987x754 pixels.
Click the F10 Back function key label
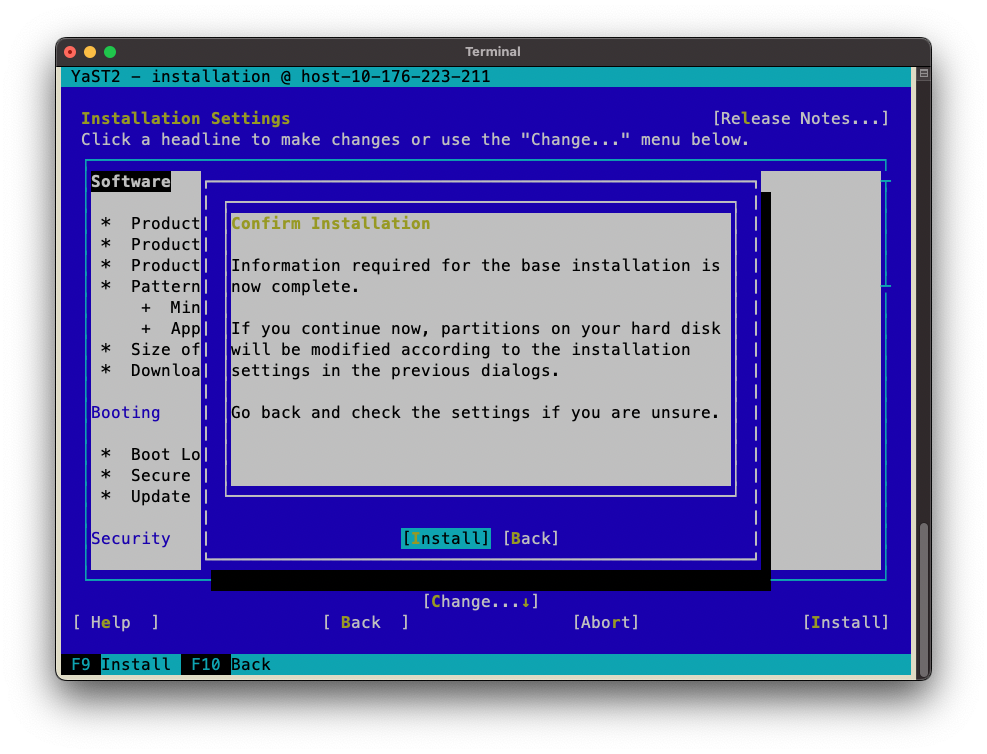(x=226, y=664)
